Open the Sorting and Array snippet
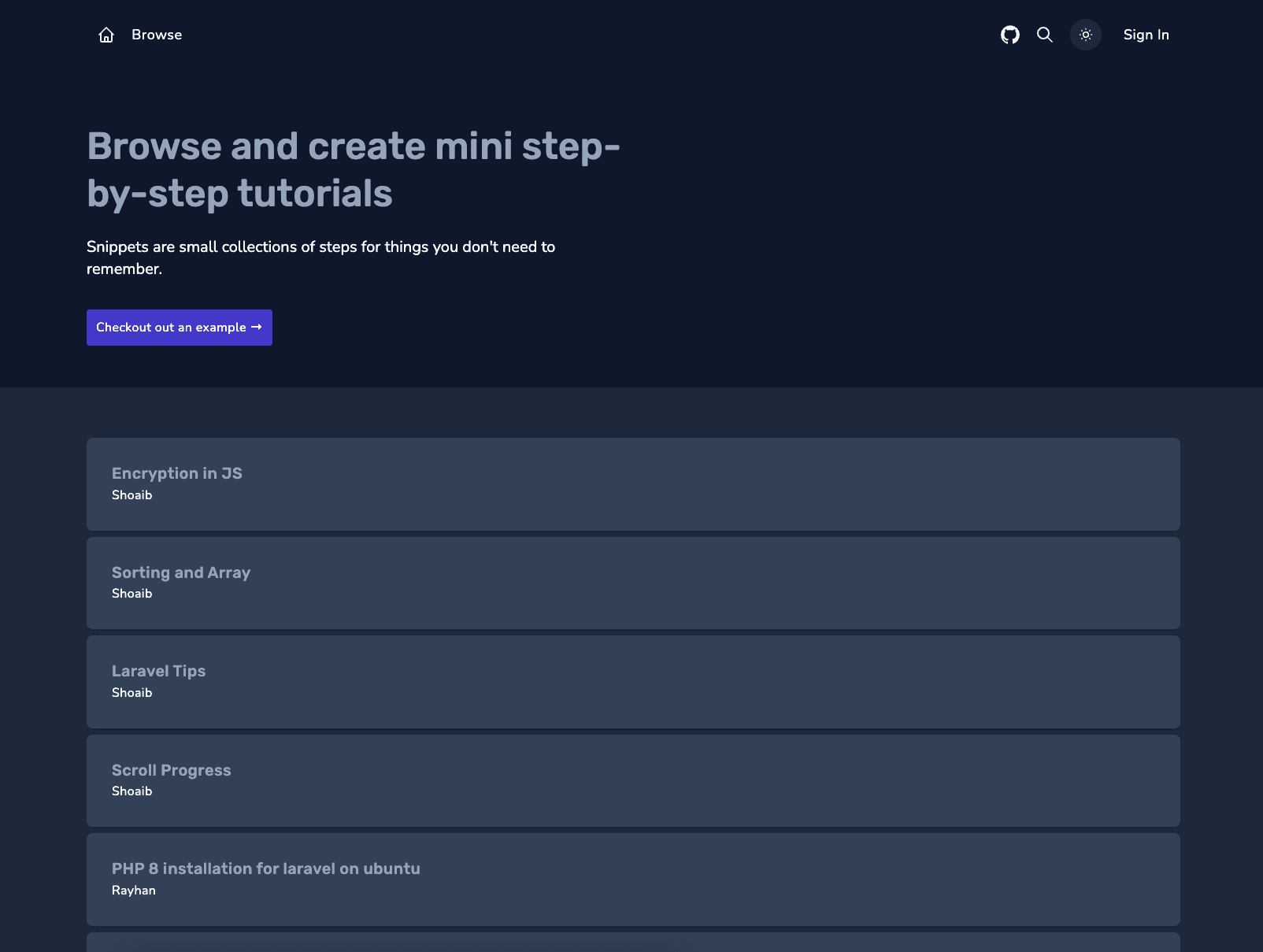 click(181, 572)
